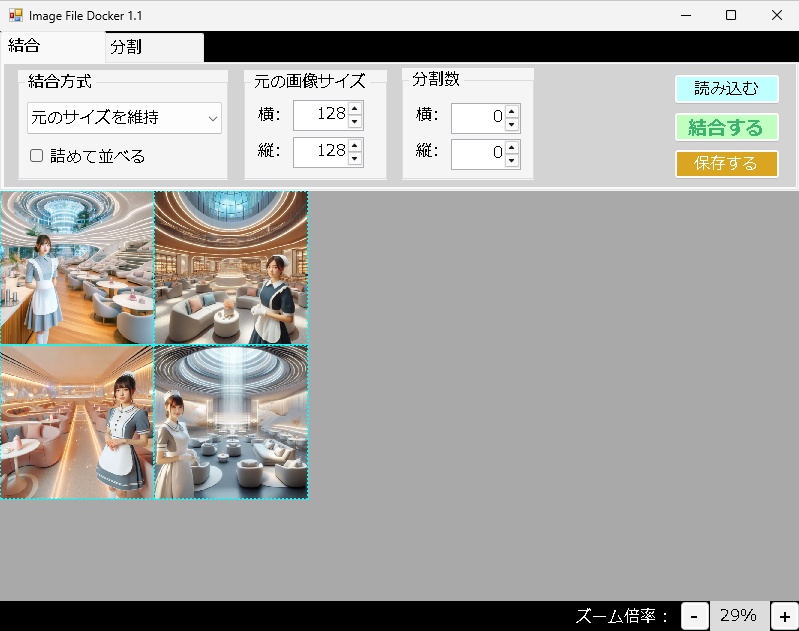Viewport: 799px width, 631px height.
Task: Click the 29% zoom value
Action: point(739,616)
